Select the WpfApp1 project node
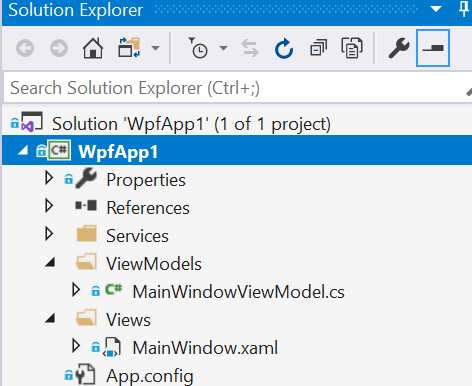The image size is (472, 386). [x=118, y=152]
